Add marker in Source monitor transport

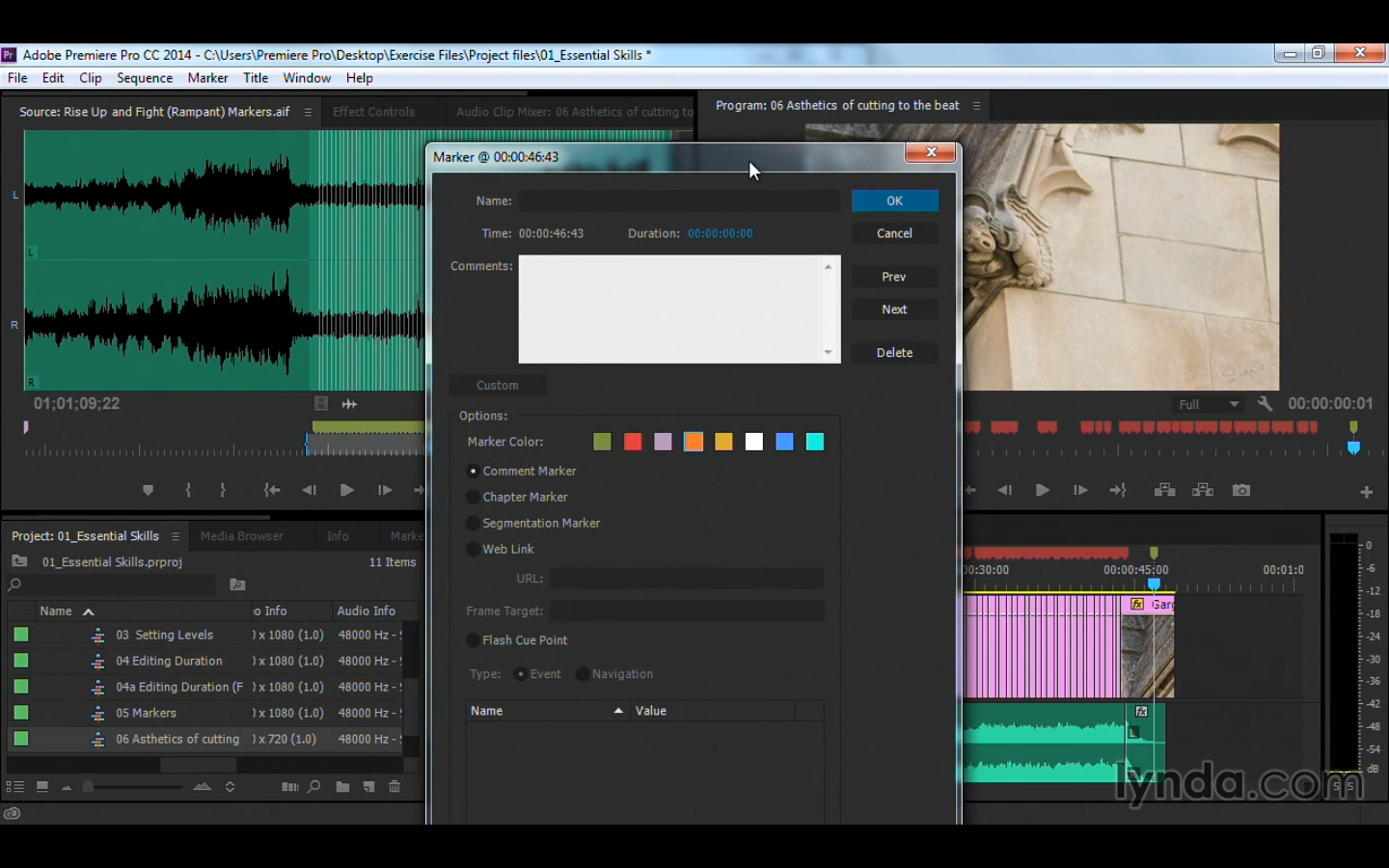[148, 490]
